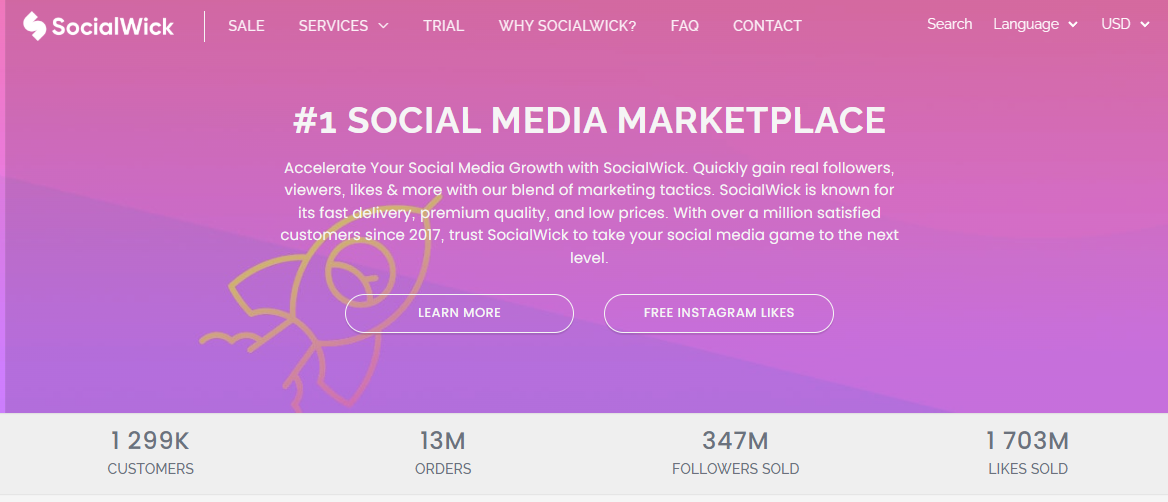
Task: Expand the Services chevron arrow
Action: coord(384,26)
